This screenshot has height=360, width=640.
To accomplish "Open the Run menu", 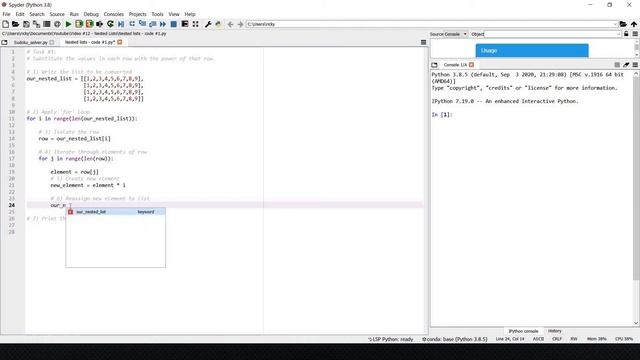I will 74,14.
